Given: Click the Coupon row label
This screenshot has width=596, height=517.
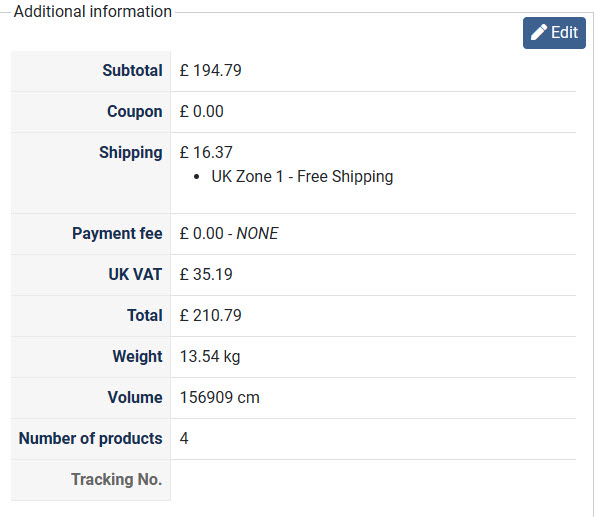Looking at the screenshot, I should [135, 111].
